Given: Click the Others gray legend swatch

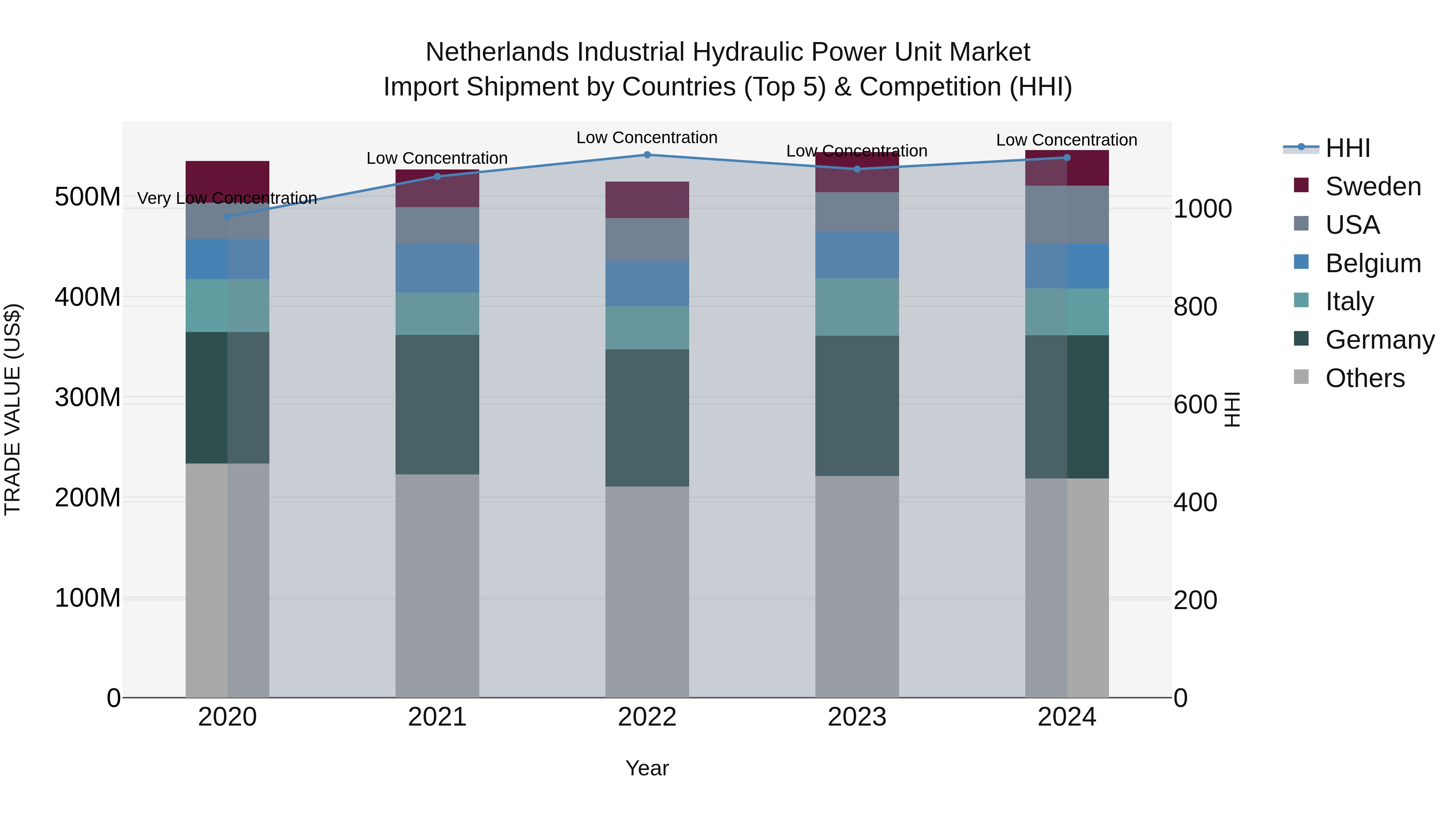Looking at the screenshot, I should coord(1301,377).
